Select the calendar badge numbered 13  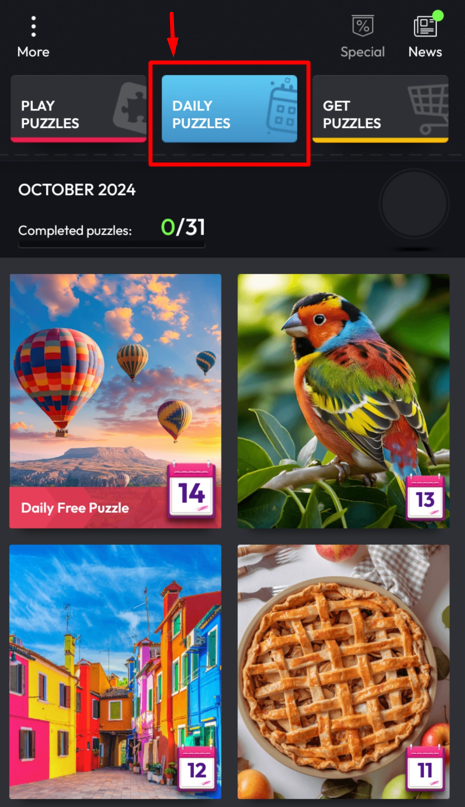pos(425,498)
